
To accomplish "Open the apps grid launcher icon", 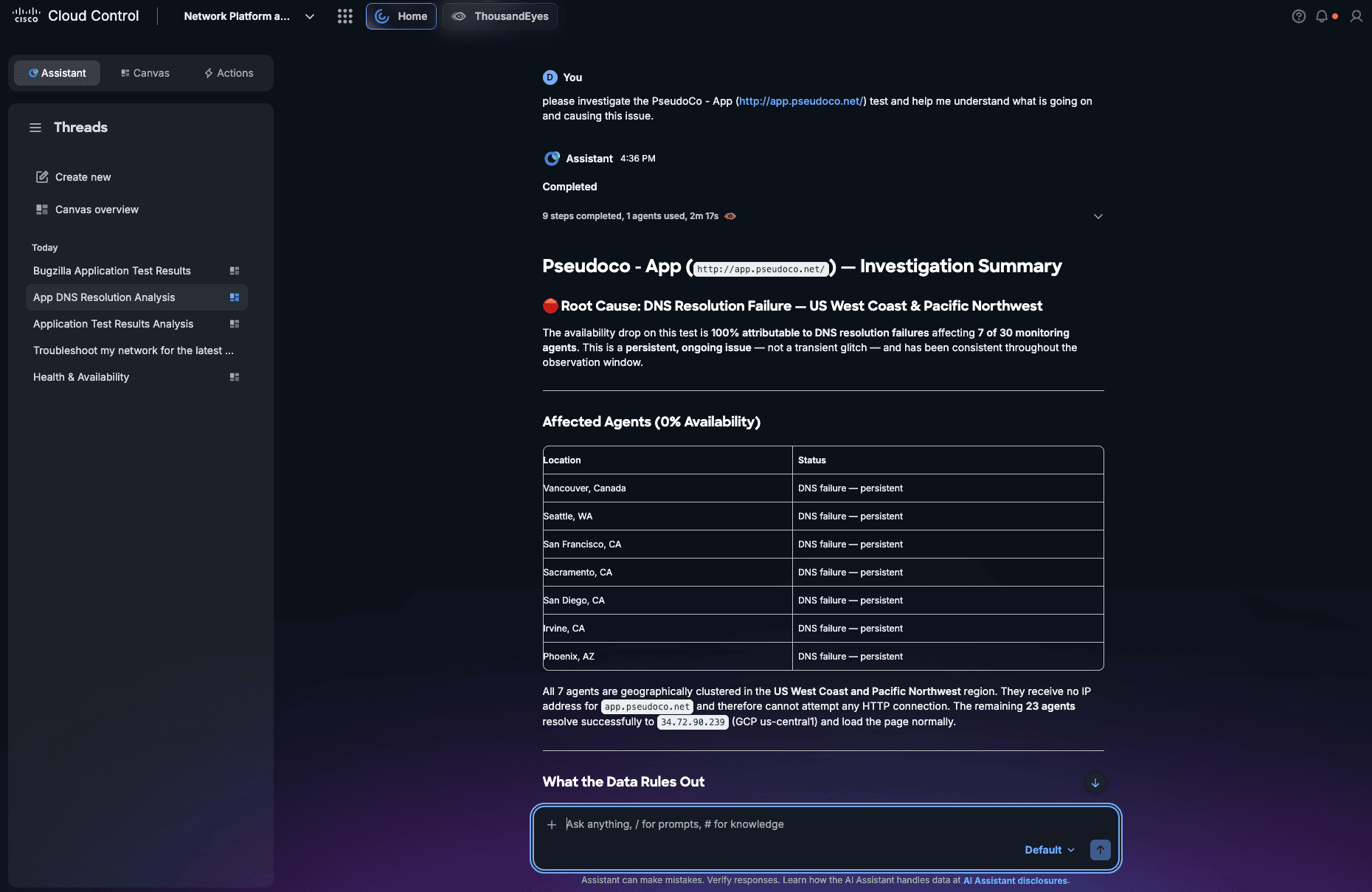I will [344, 16].
